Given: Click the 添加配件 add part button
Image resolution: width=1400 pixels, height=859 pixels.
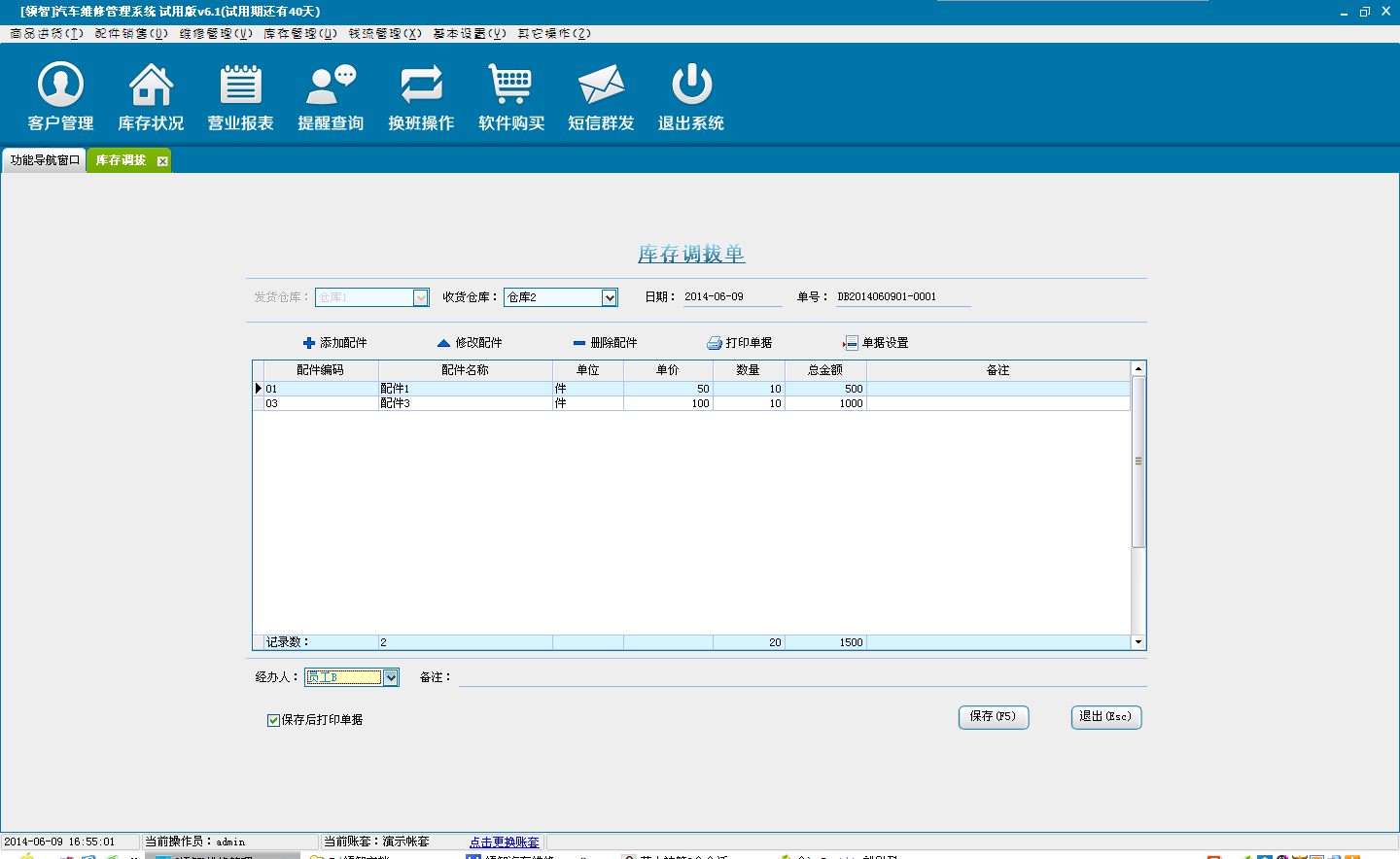Looking at the screenshot, I should click(334, 343).
